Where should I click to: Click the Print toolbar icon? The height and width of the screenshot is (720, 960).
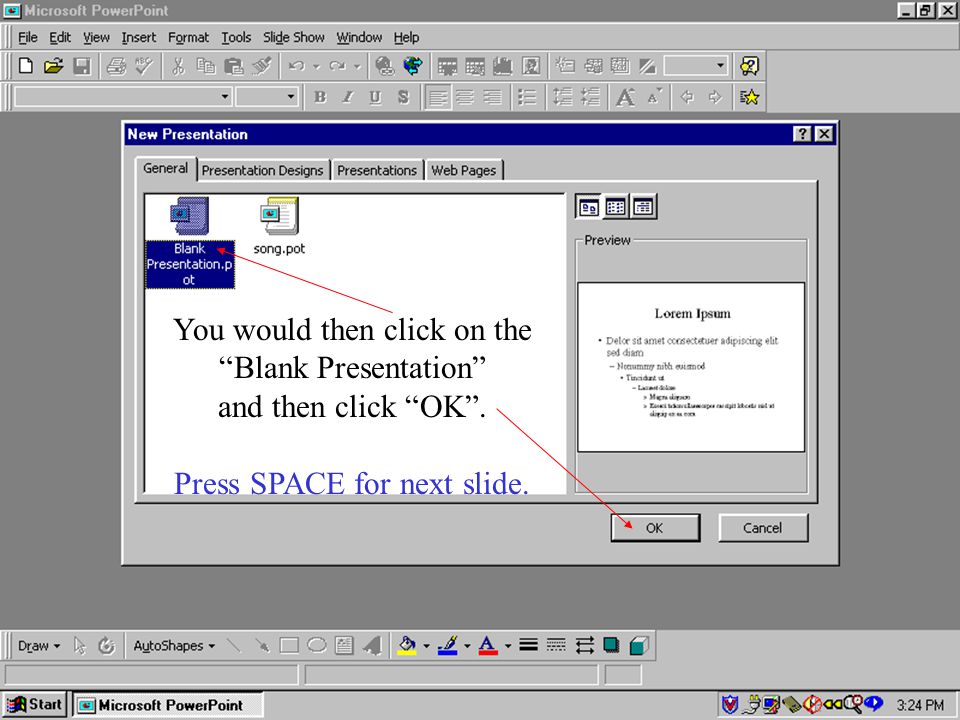click(116, 66)
